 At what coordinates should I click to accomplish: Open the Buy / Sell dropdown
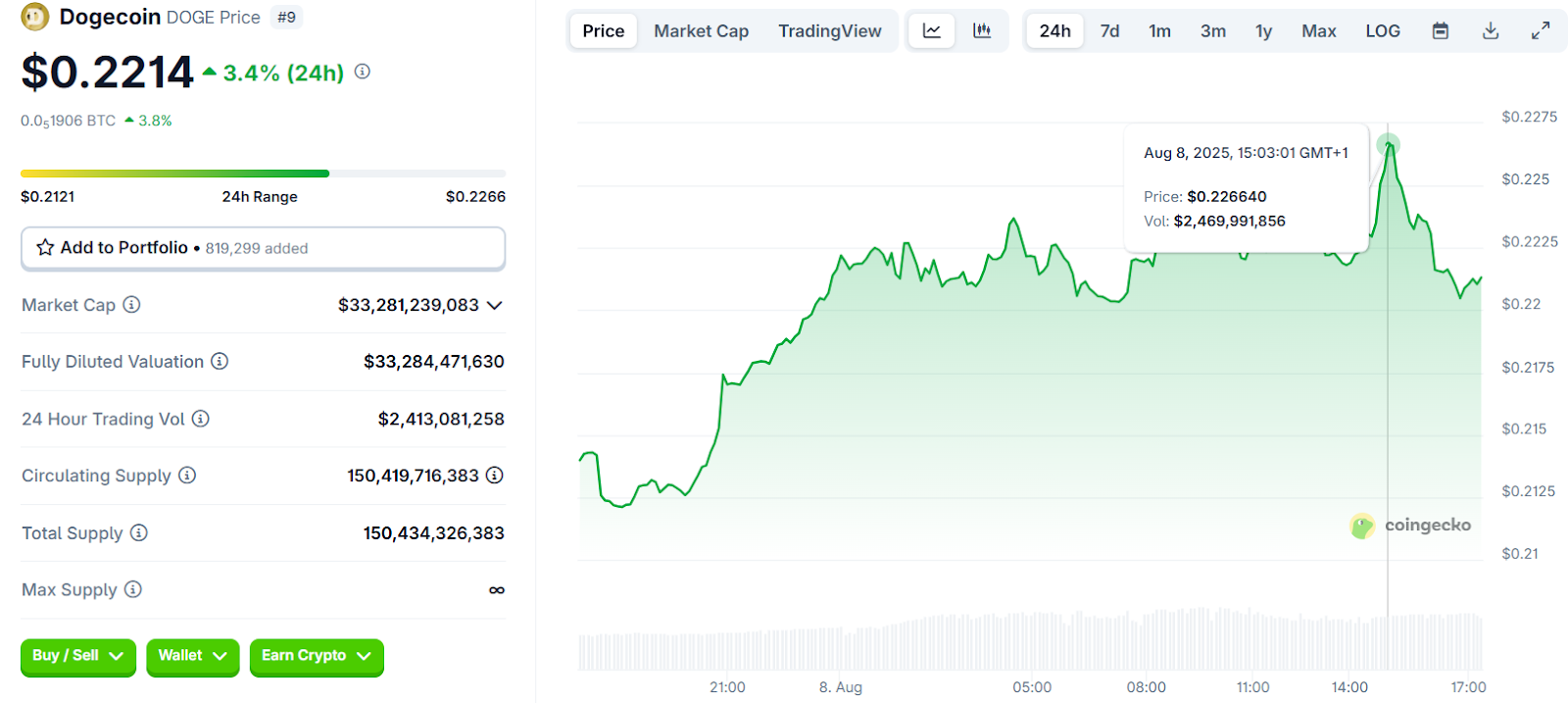(78, 656)
